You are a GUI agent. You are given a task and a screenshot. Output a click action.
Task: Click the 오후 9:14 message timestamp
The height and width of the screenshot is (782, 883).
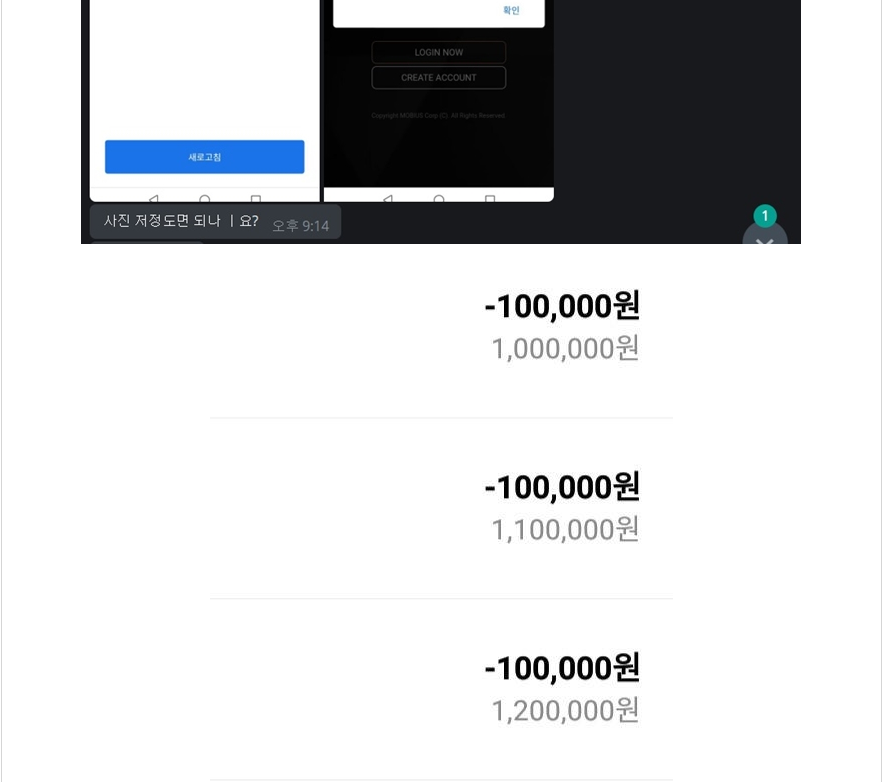click(x=301, y=226)
